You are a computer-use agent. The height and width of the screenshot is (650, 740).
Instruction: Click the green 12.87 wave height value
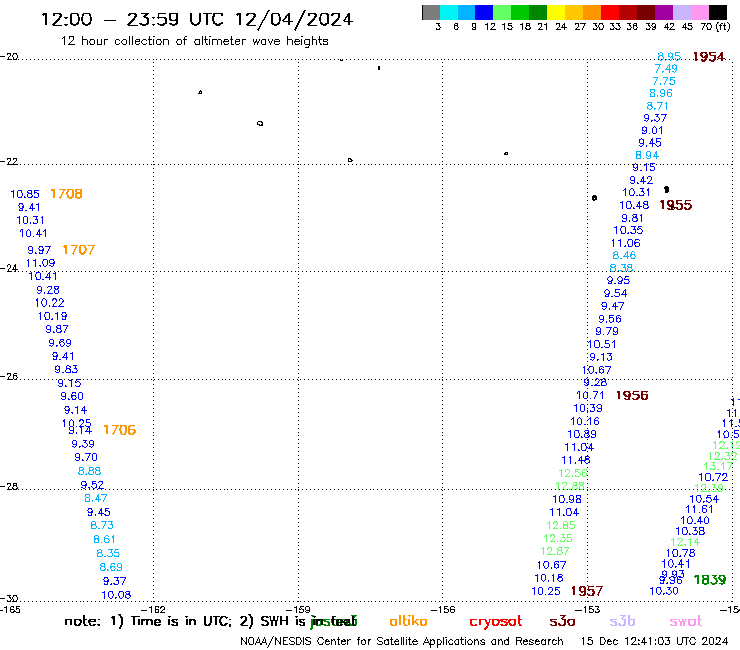pyautogui.click(x=555, y=551)
